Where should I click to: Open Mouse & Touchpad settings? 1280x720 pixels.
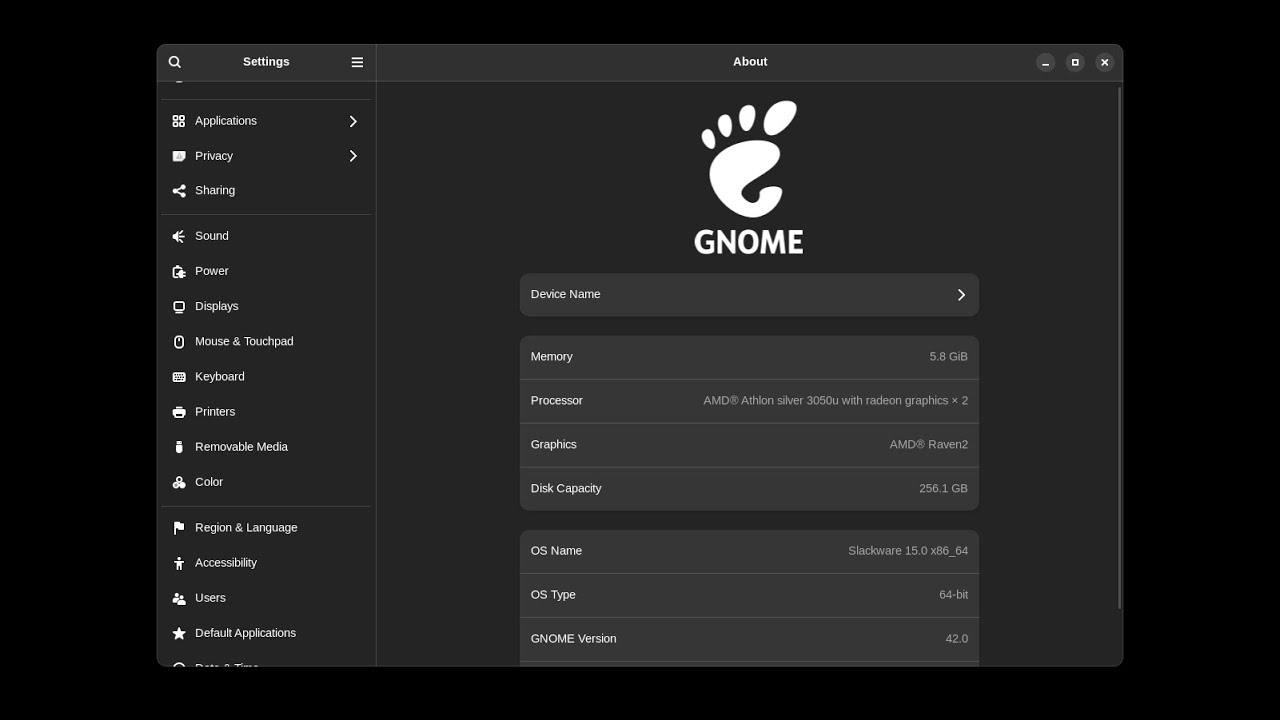[x=266, y=341]
